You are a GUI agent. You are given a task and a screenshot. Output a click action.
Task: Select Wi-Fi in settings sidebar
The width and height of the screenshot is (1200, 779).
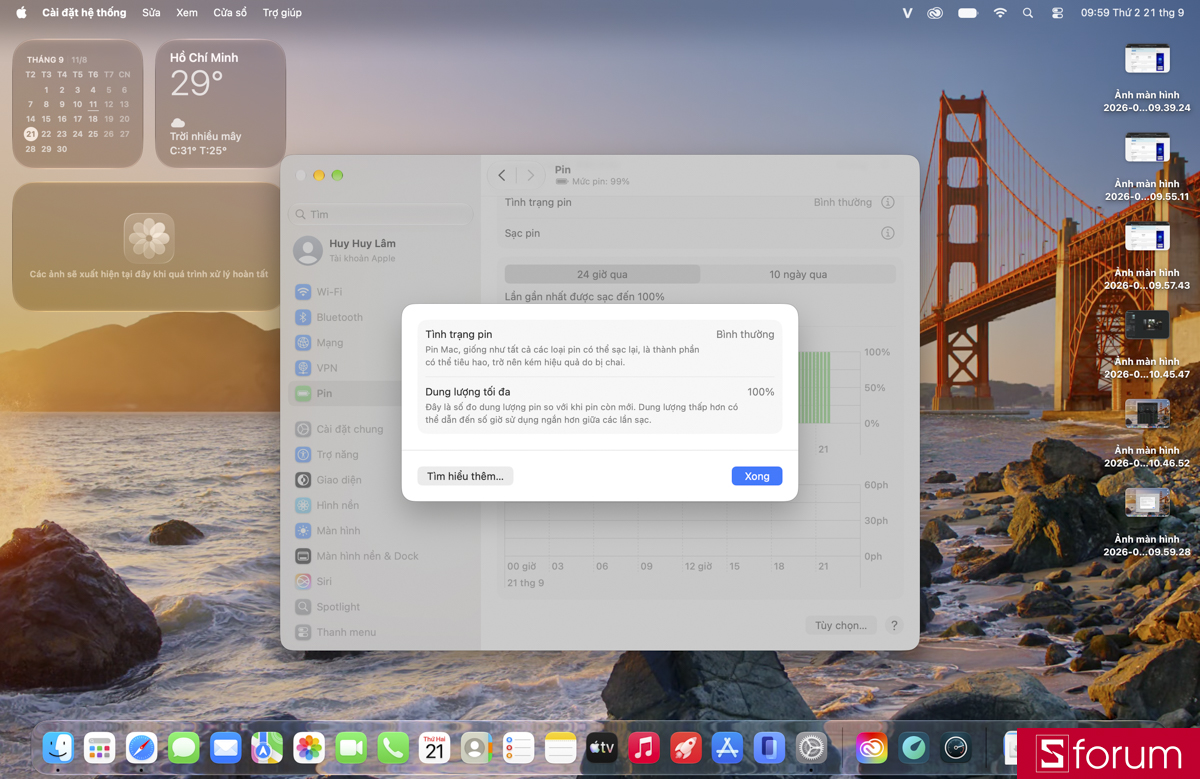(x=380, y=292)
